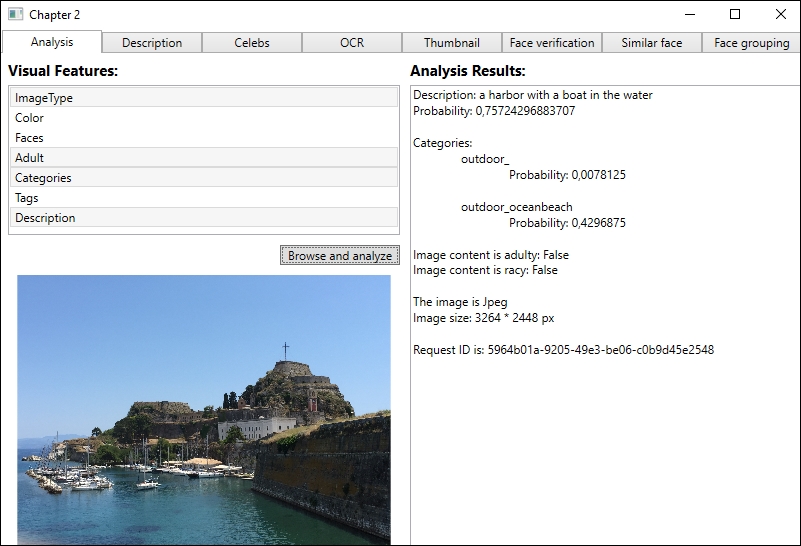Click Probability 0,4296875 value
The height and width of the screenshot is (546, 801).
point(567,223)
